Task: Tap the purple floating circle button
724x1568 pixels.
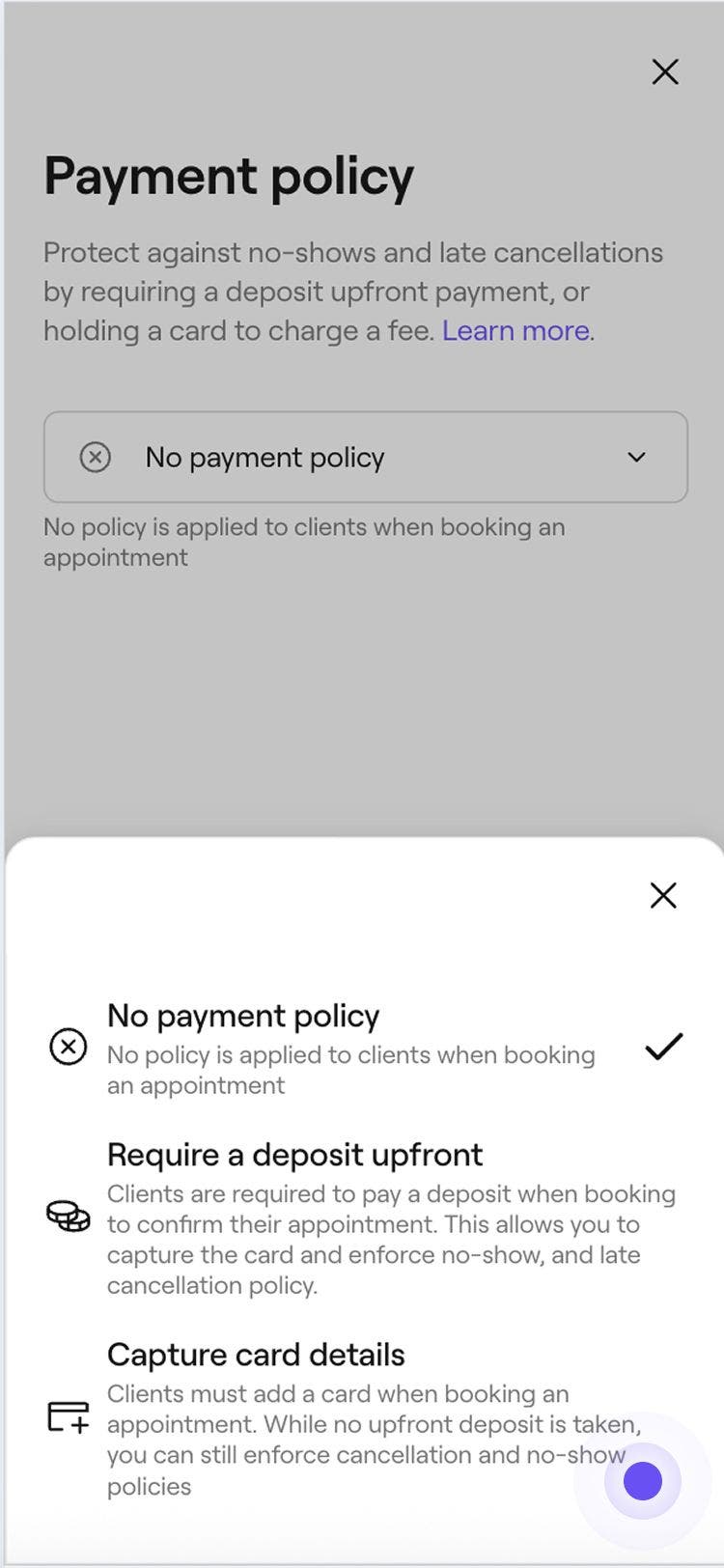Action: (643, 1480)
